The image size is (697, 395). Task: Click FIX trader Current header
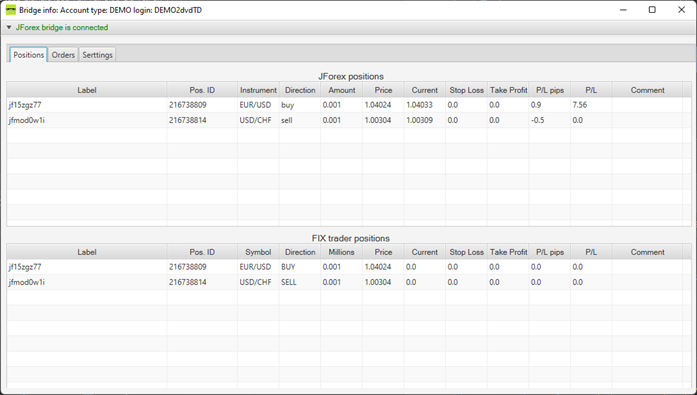tap(425, 252)
